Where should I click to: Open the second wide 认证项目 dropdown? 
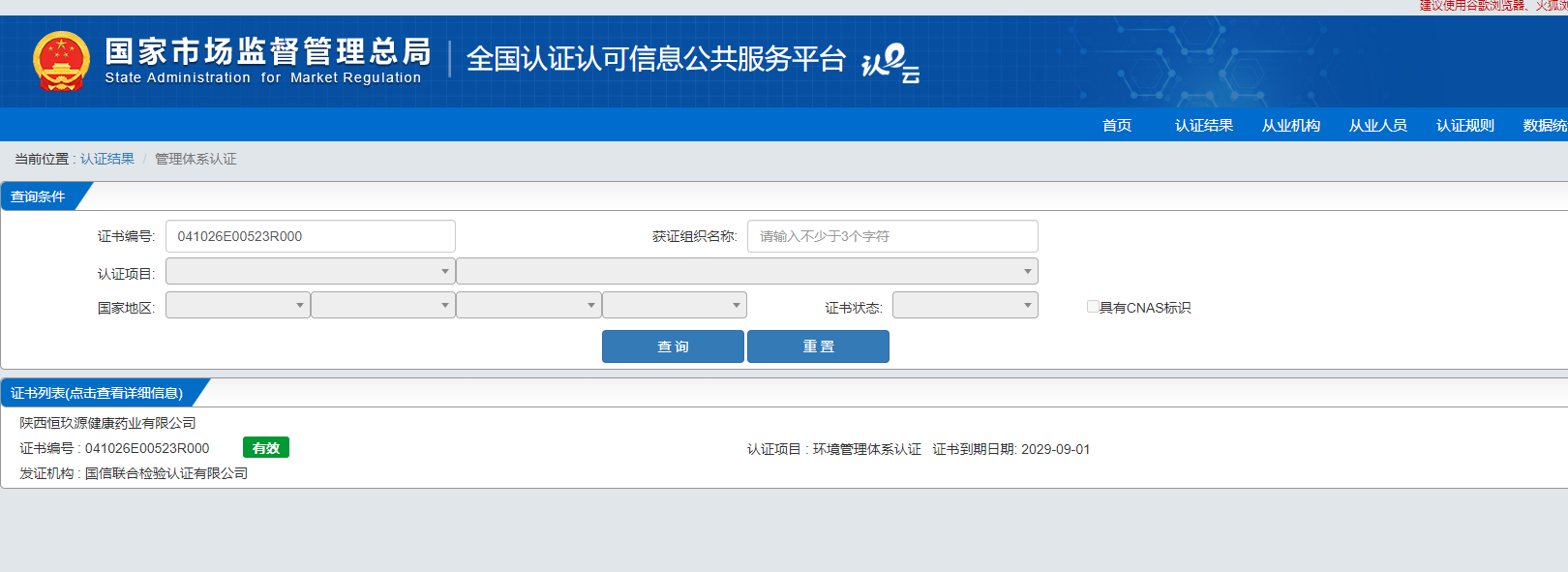(746, 271)
